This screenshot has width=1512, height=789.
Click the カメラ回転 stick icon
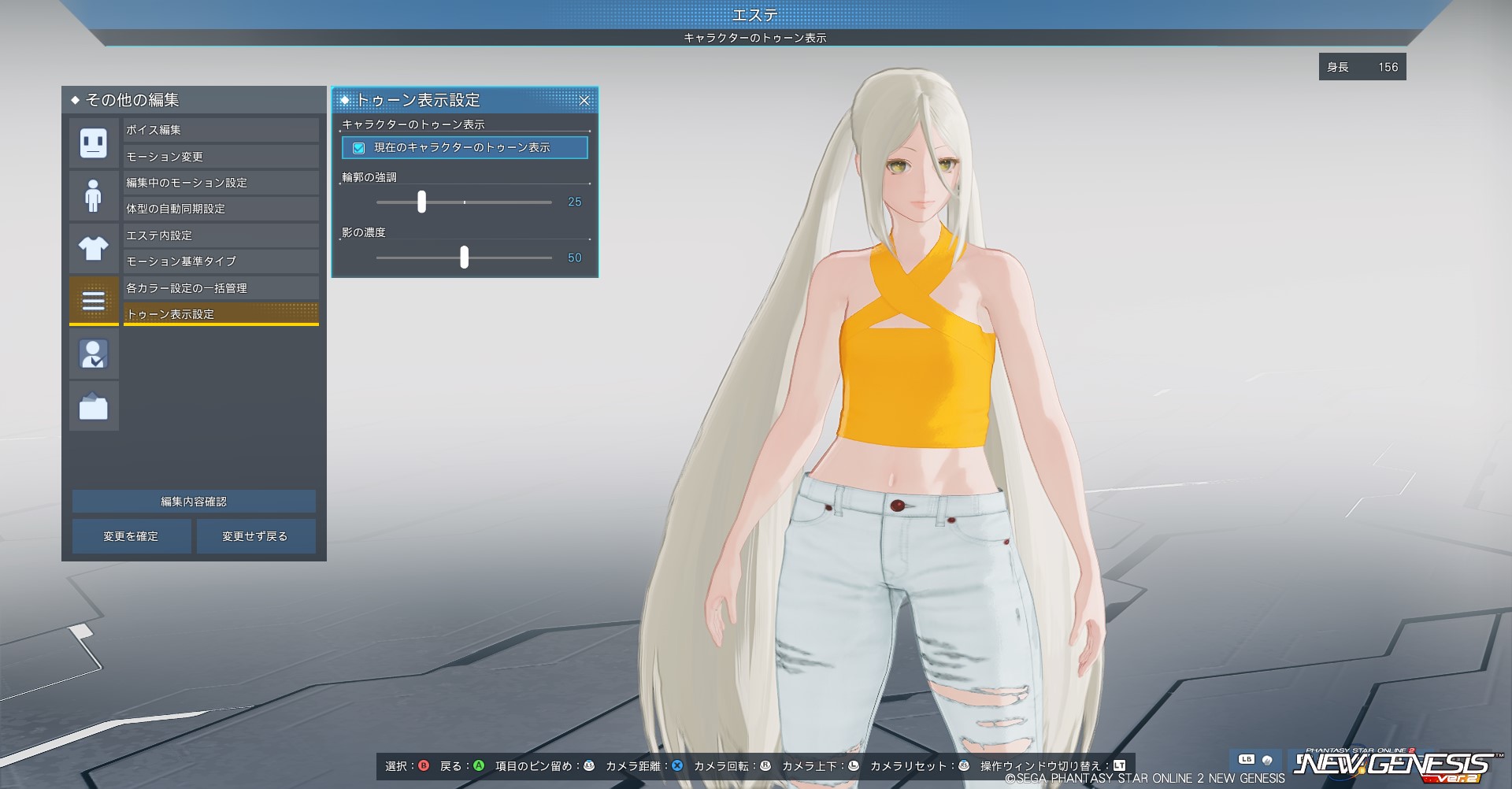click(x=765, y=765)
